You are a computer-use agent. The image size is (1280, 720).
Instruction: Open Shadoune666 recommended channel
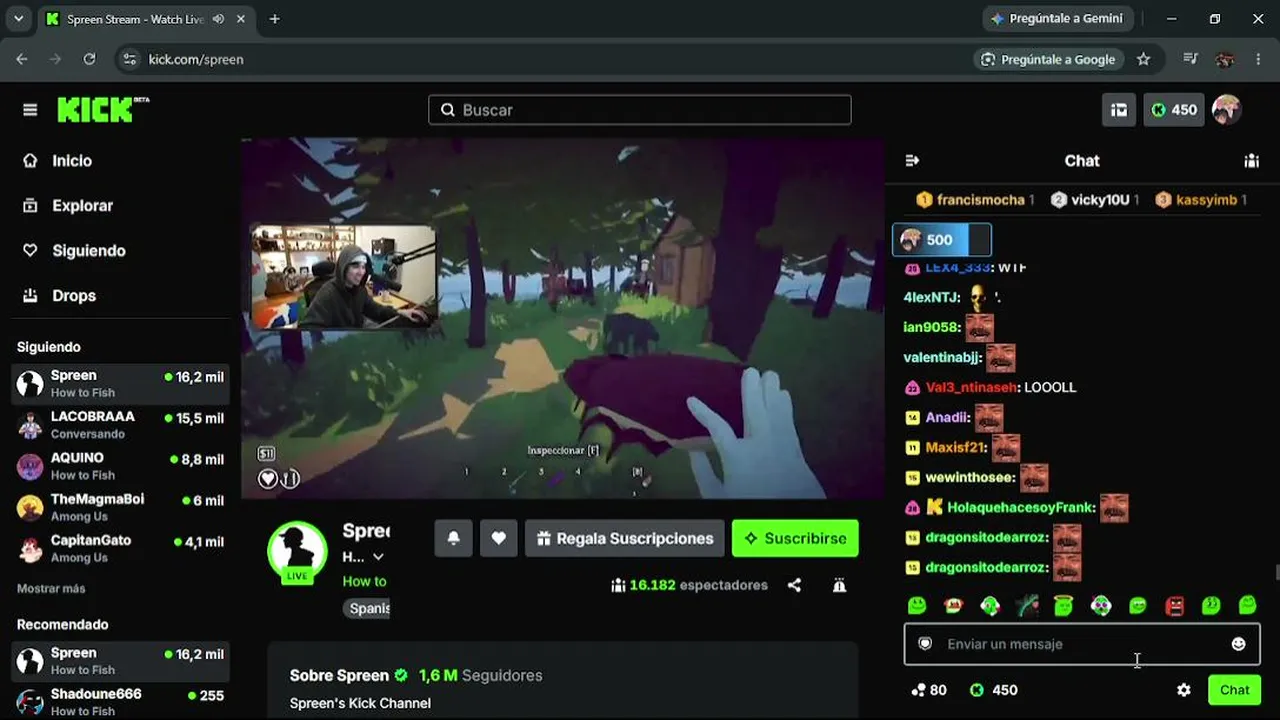(120, 702)
